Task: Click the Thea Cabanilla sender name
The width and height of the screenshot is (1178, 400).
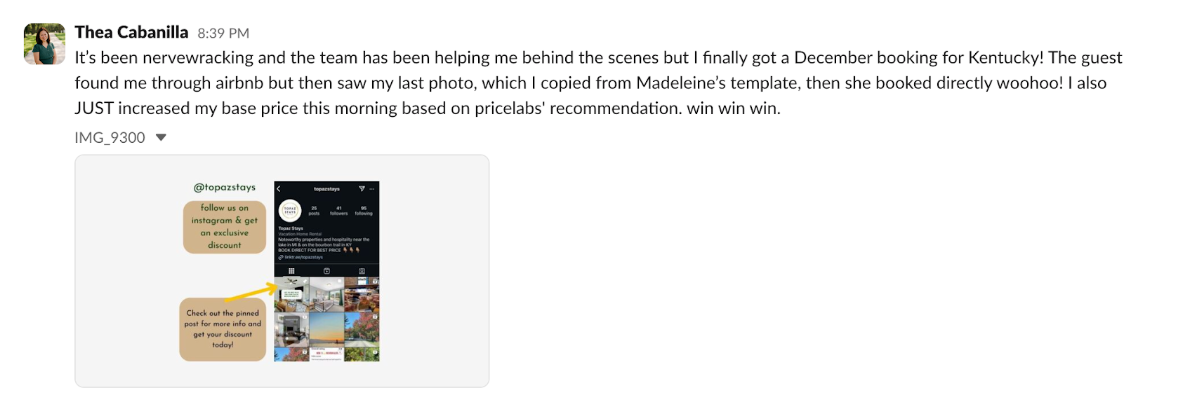Action: [x=132, y=32]
